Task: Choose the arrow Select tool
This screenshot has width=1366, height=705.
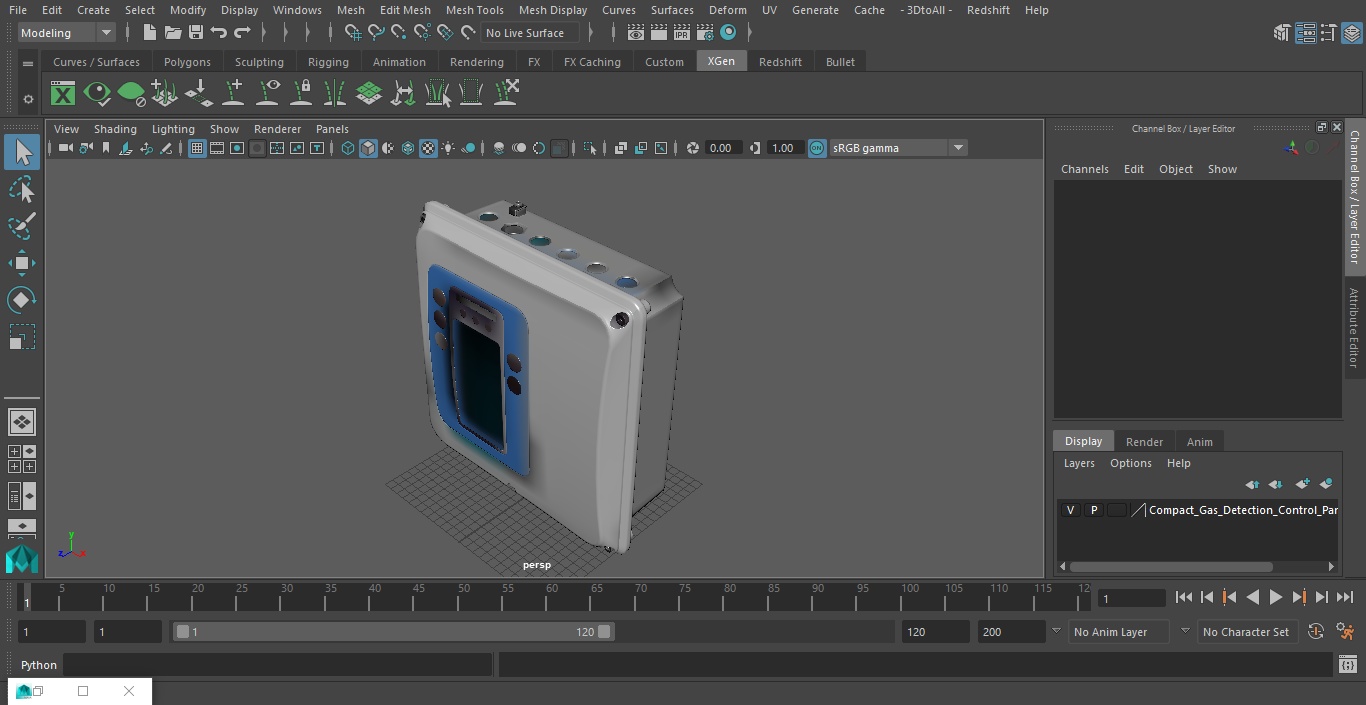Action: click(x=21, y=152)
